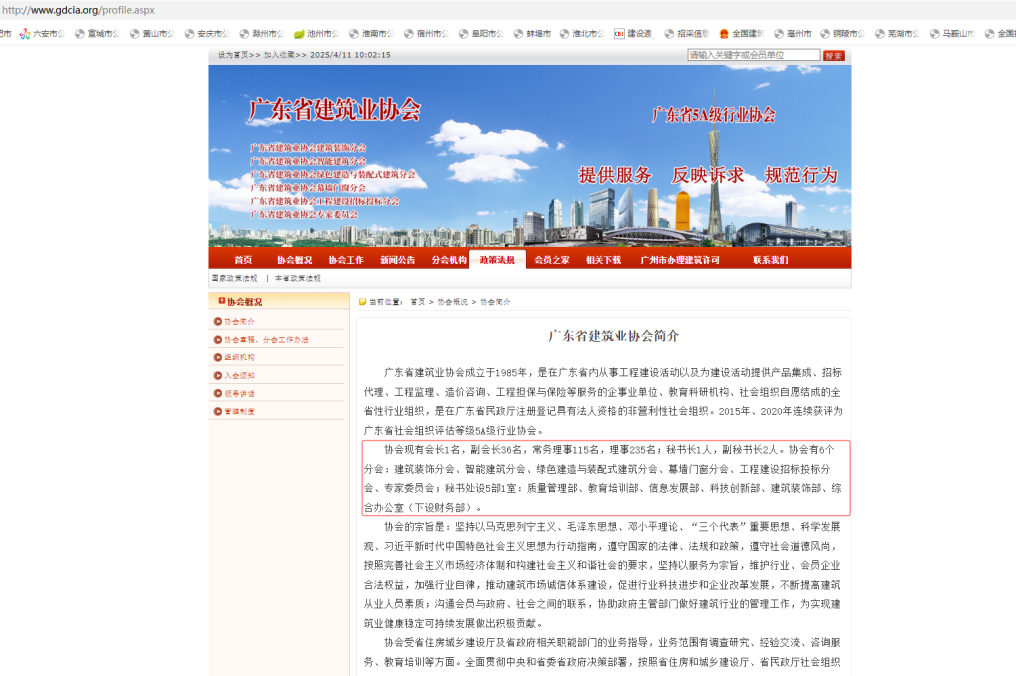Click the 搜索 search button
The width and height of the screenshot is (1016, 676).
coord(834,55)
